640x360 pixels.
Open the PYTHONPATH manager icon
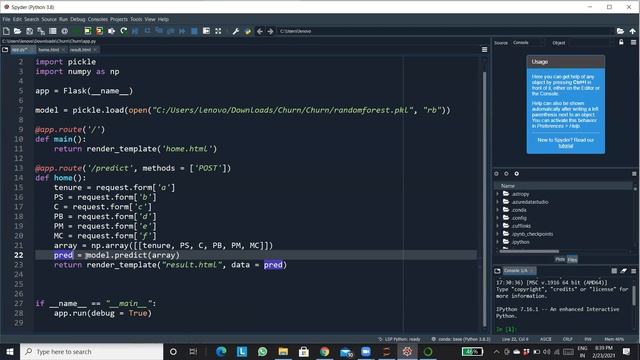[248, 31]
